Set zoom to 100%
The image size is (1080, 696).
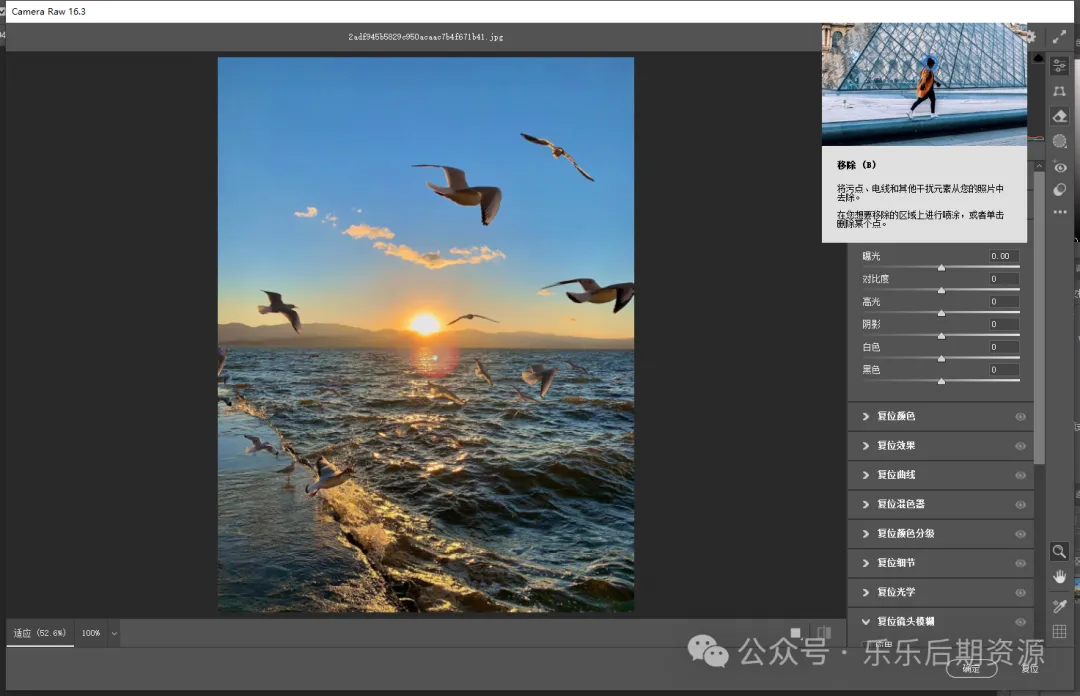[91, 633]
